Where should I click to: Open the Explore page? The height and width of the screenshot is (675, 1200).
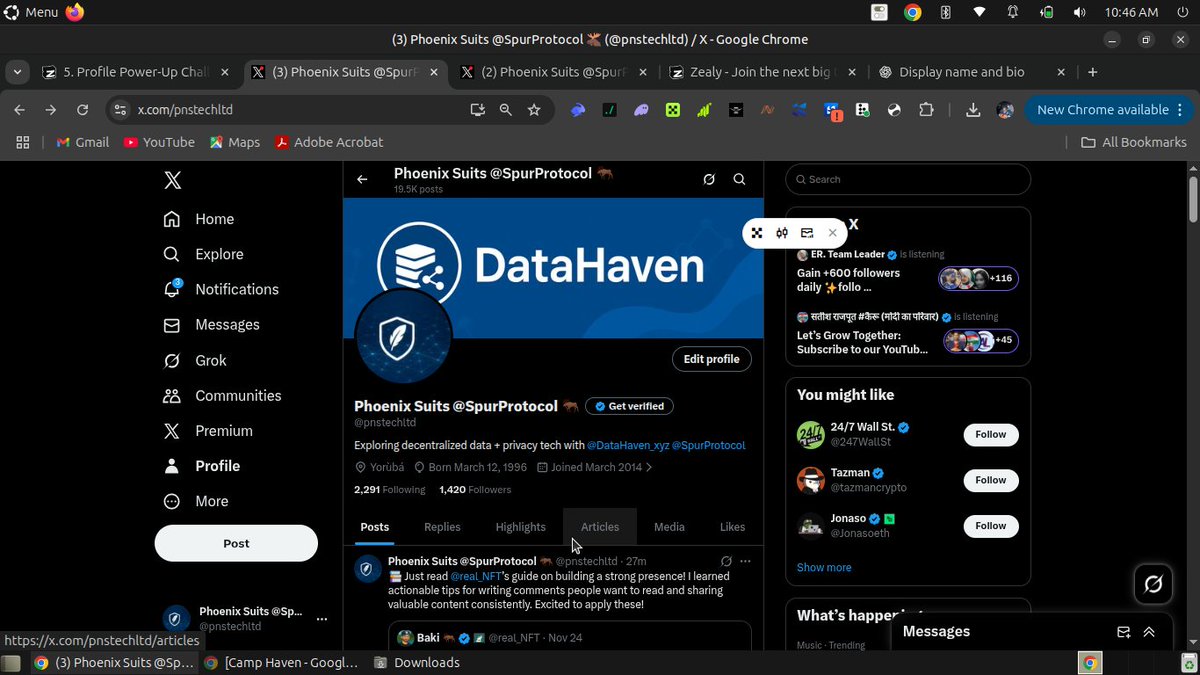[x=203, y=254]
